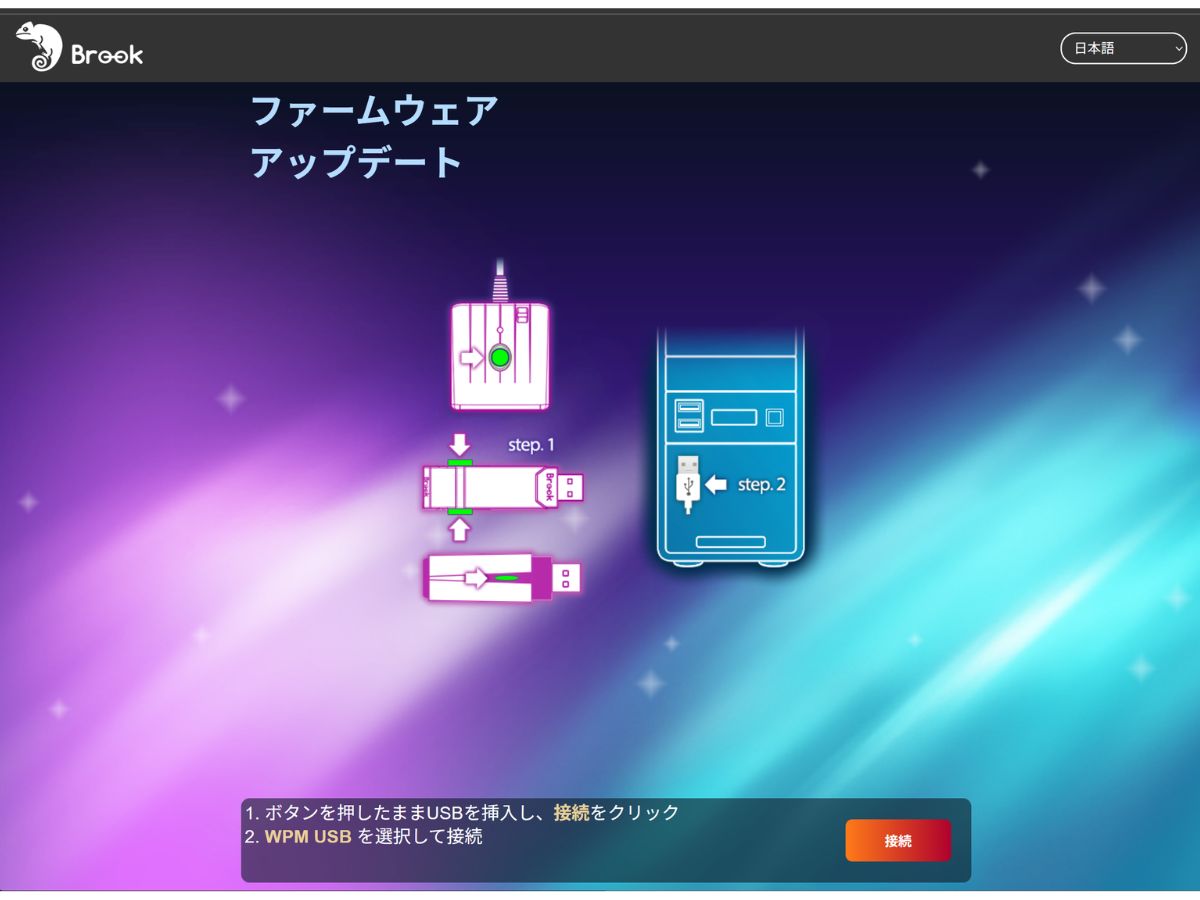Click the wide drive slot on PC tower
Viewport: 1200px width, 900px height.
coord(733,416)
